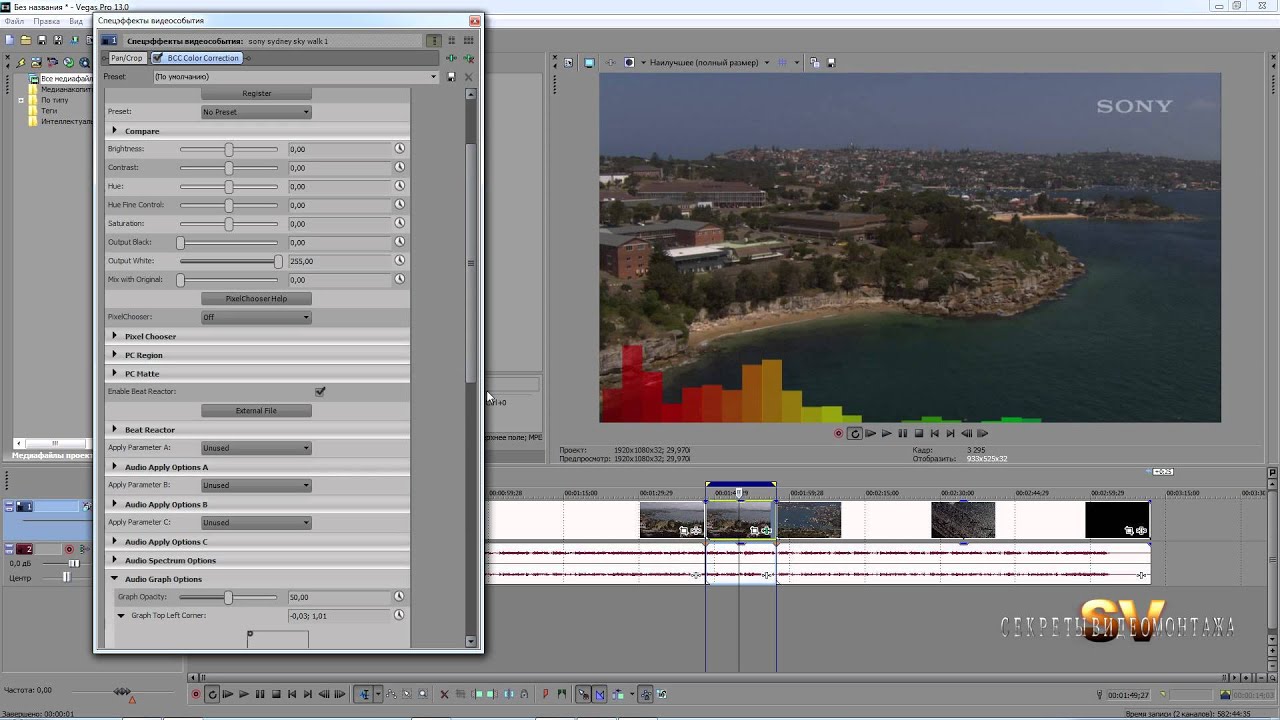Open the Правка menu

46,21
